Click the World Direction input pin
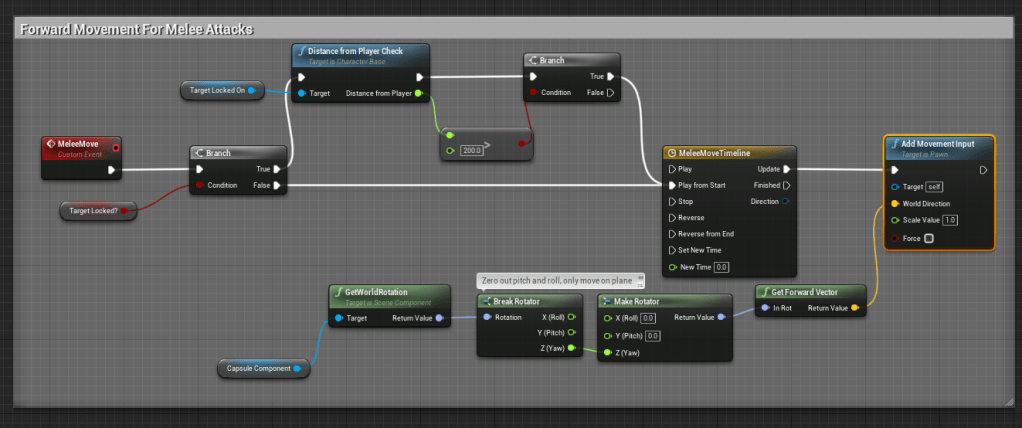This screenshot has height=428, width=1022. pos(895,203)
